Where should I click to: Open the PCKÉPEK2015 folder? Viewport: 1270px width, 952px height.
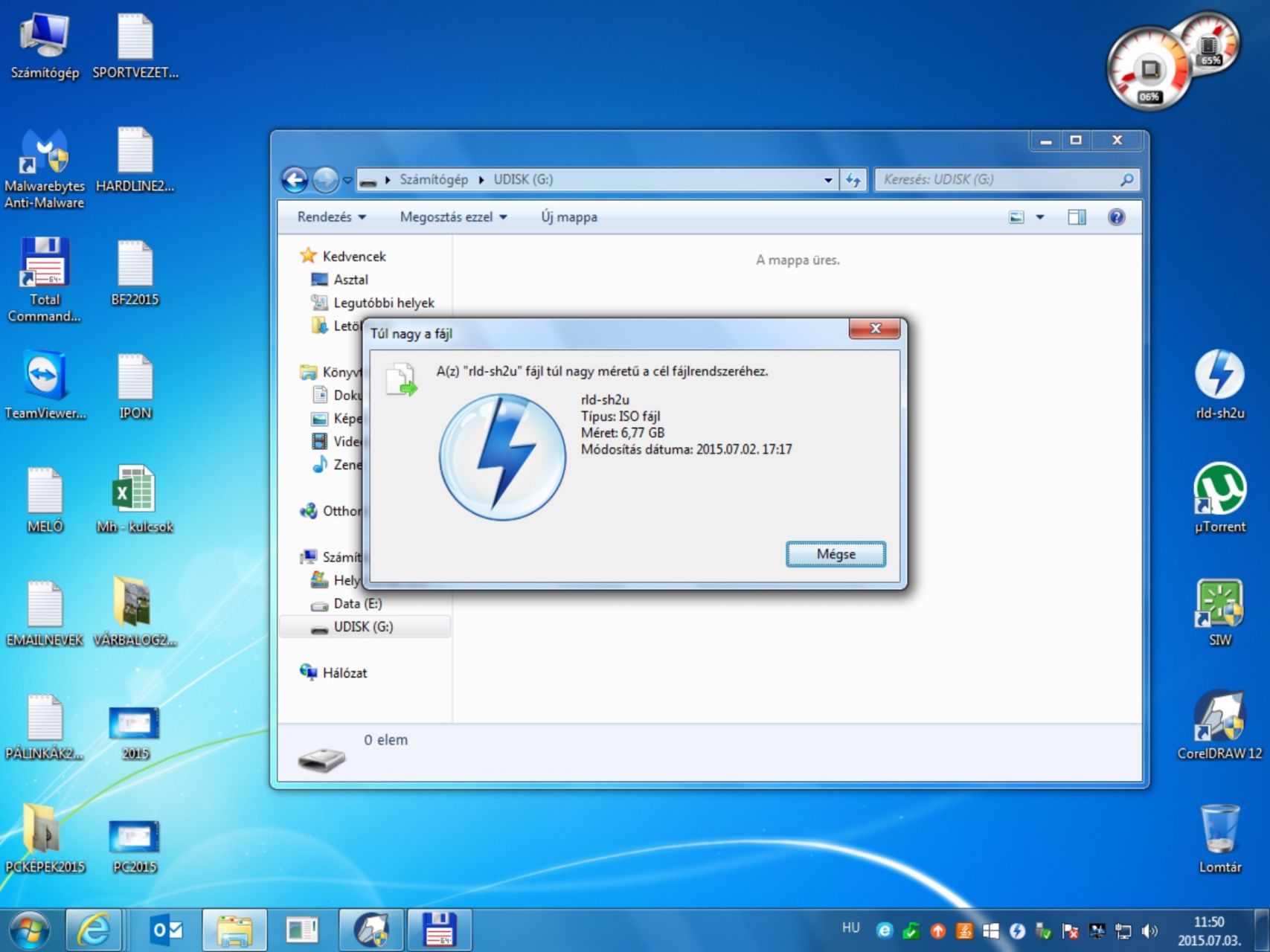tap(45, 839)
